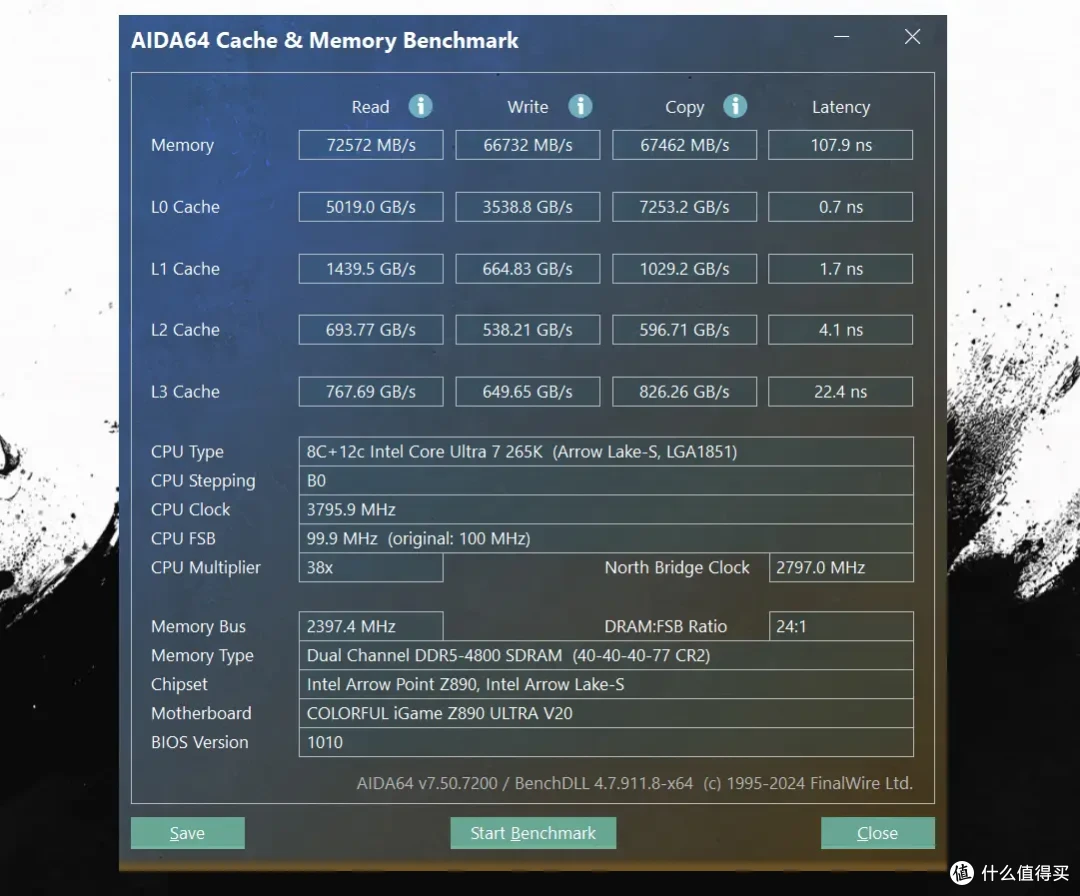Viewport: 1080px width, 896px height.
Task: Click the CPU Clock 3795.9 MHz field
Action: pos(606,510)
